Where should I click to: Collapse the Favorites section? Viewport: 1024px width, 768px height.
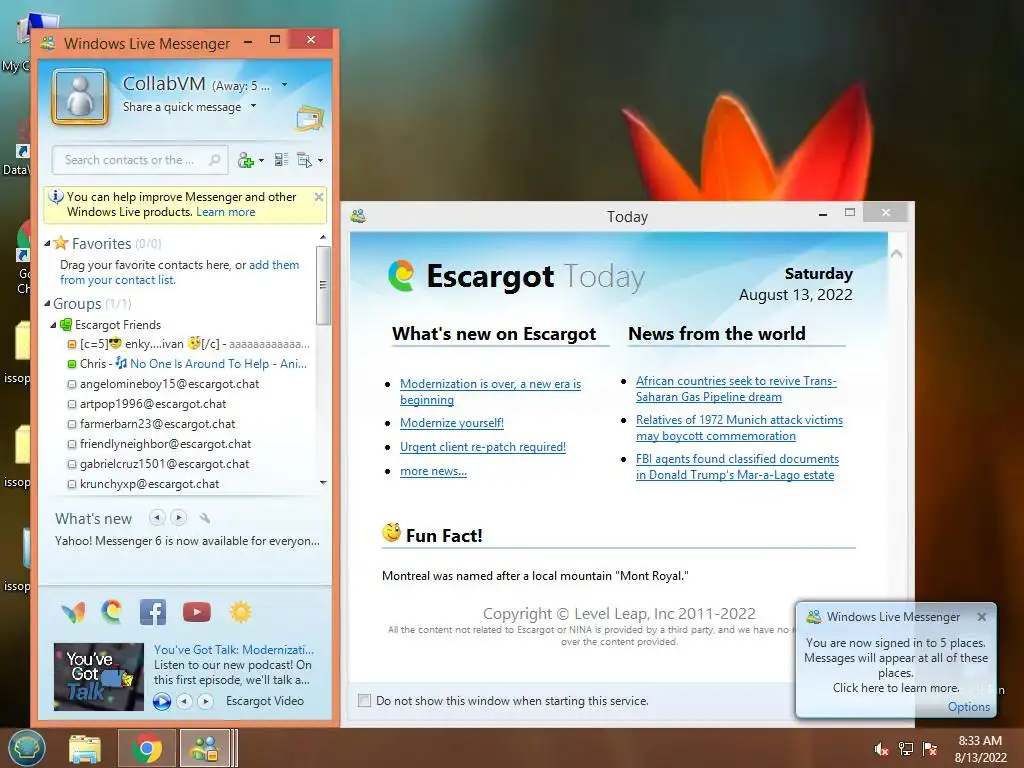(x=47, y=244)
